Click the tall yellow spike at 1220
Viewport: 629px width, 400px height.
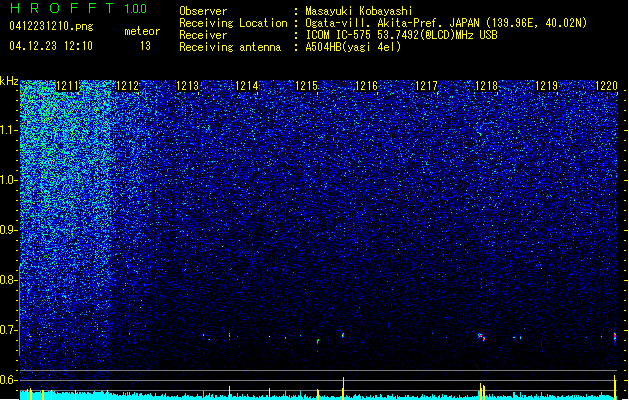click(x=615, y=387)
